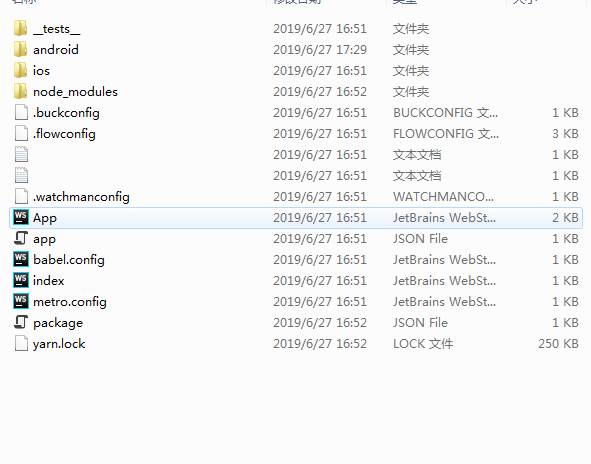Click the 250 KB size of yarn.lock
591x464 pixels.
pos(558,343)
